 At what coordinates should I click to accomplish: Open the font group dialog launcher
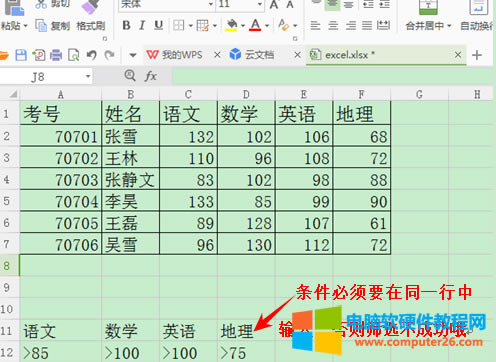click(x=295, y=39)
